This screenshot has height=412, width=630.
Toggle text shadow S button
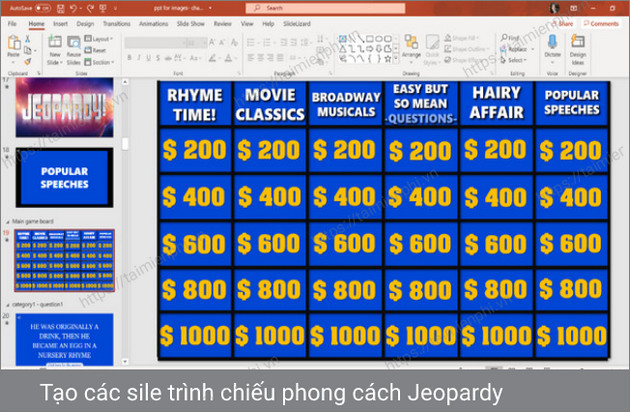click(x=158, y=58)
